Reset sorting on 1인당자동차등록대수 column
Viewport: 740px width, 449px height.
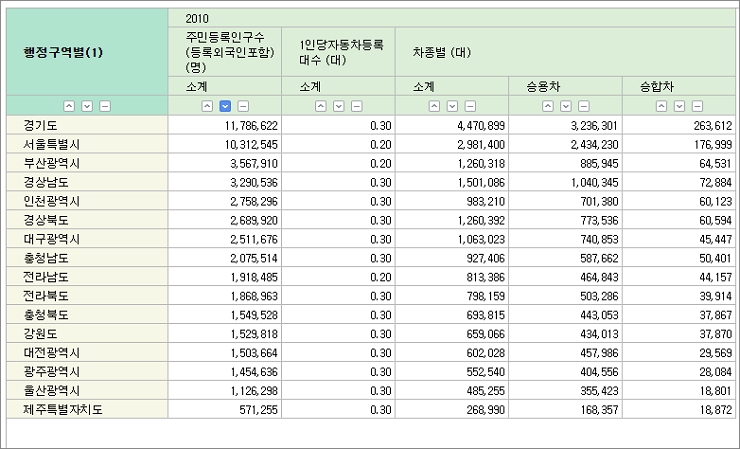357,106
